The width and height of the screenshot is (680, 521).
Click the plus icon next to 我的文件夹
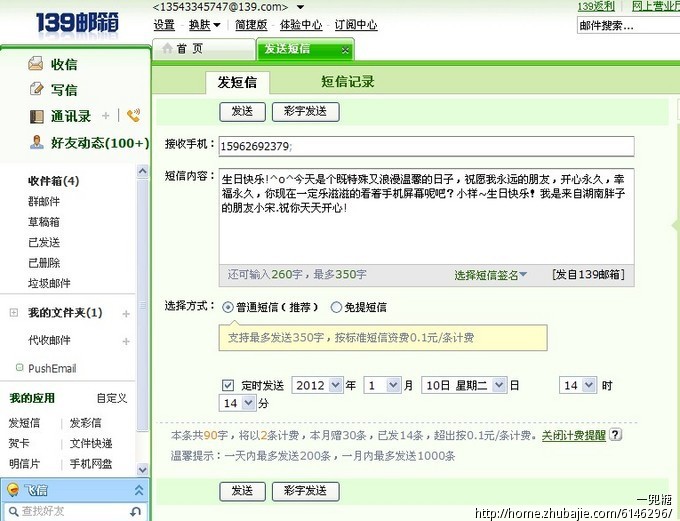pyautogui.click(x=126, y=313)
